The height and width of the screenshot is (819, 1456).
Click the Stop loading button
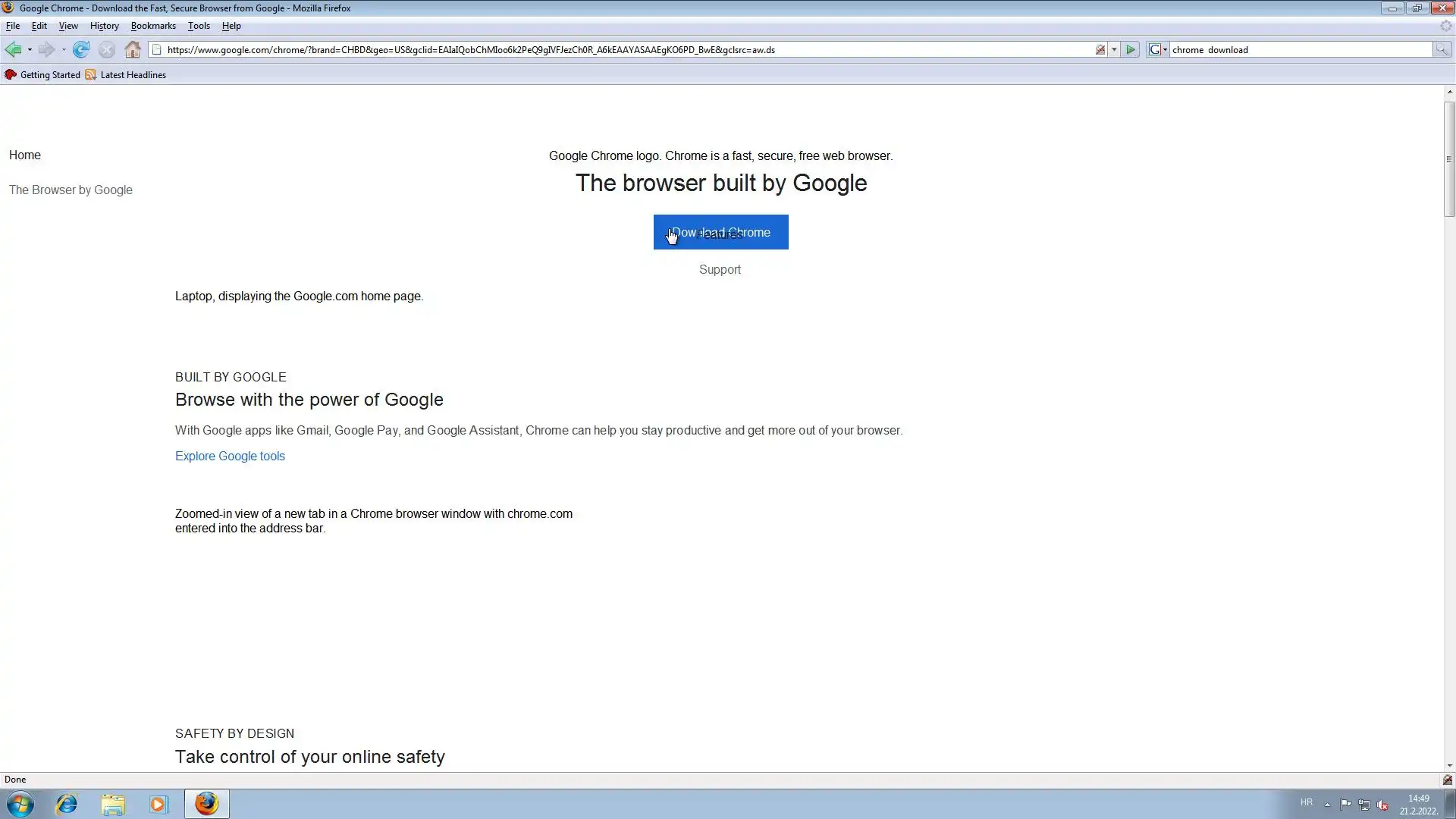point(107,50)
